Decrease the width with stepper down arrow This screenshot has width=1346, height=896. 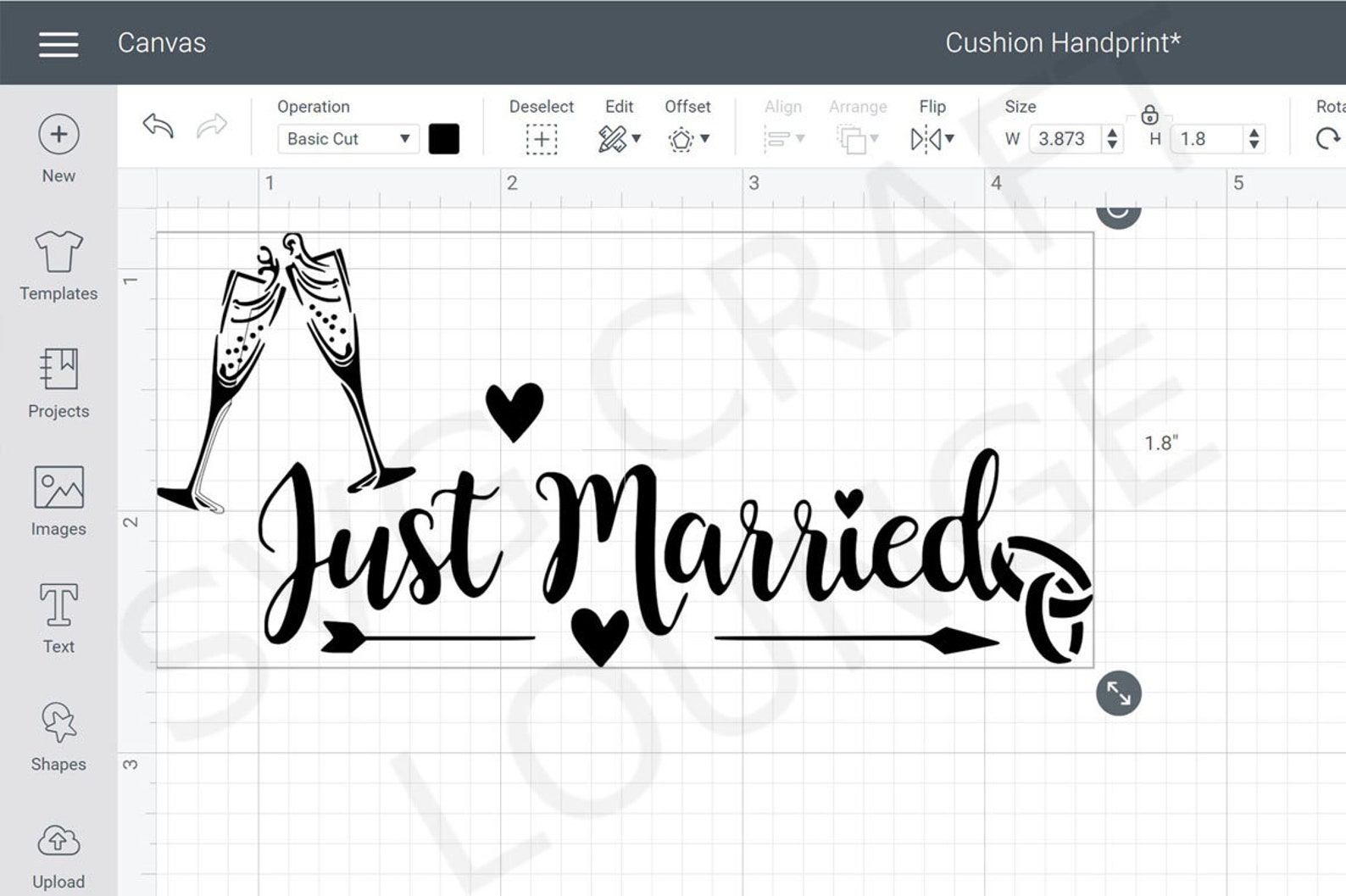1113,146
